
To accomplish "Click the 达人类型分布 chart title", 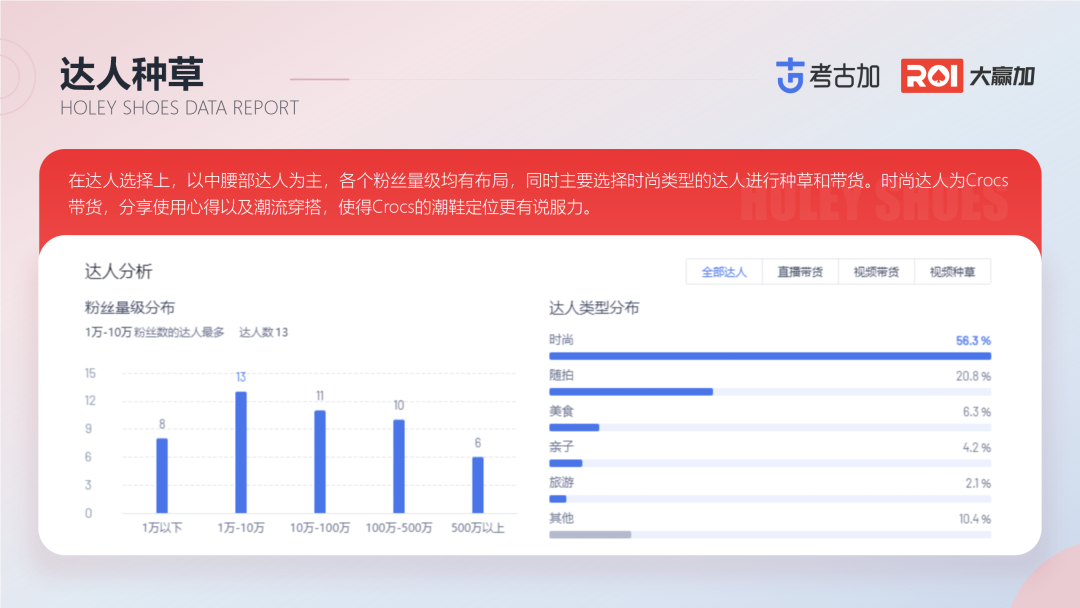I will tap(594, 308).
